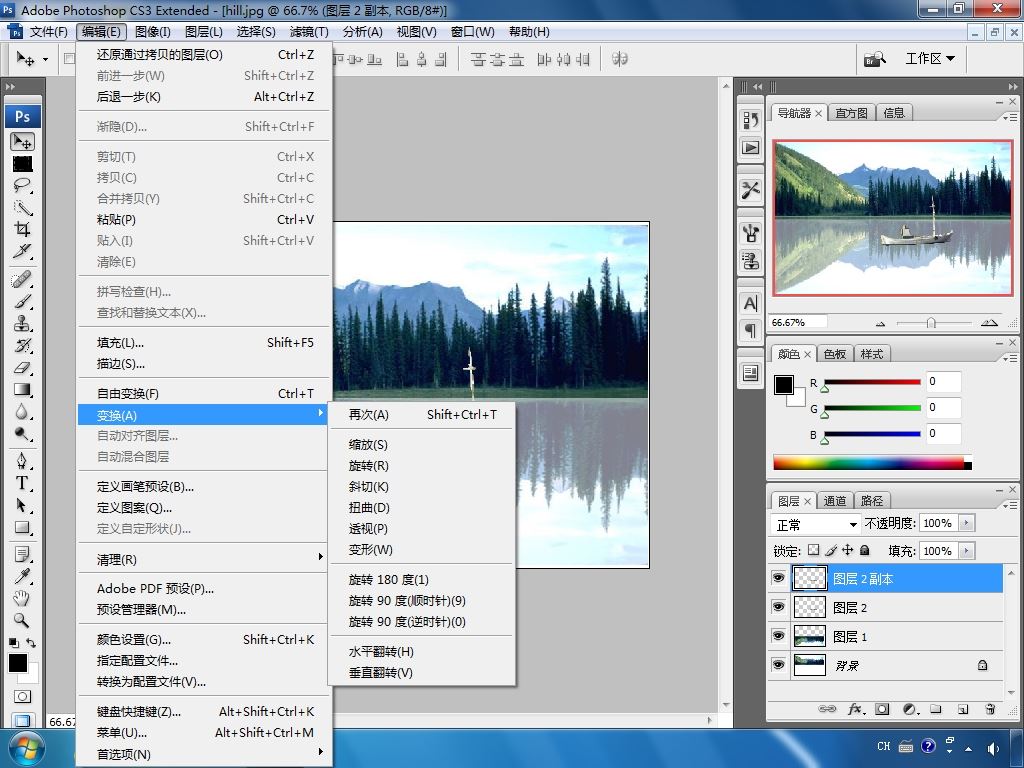The width and height of the screenshot is (1024, 768).
Task: Select the Eraser tool
Action: (x=22, y=367)
